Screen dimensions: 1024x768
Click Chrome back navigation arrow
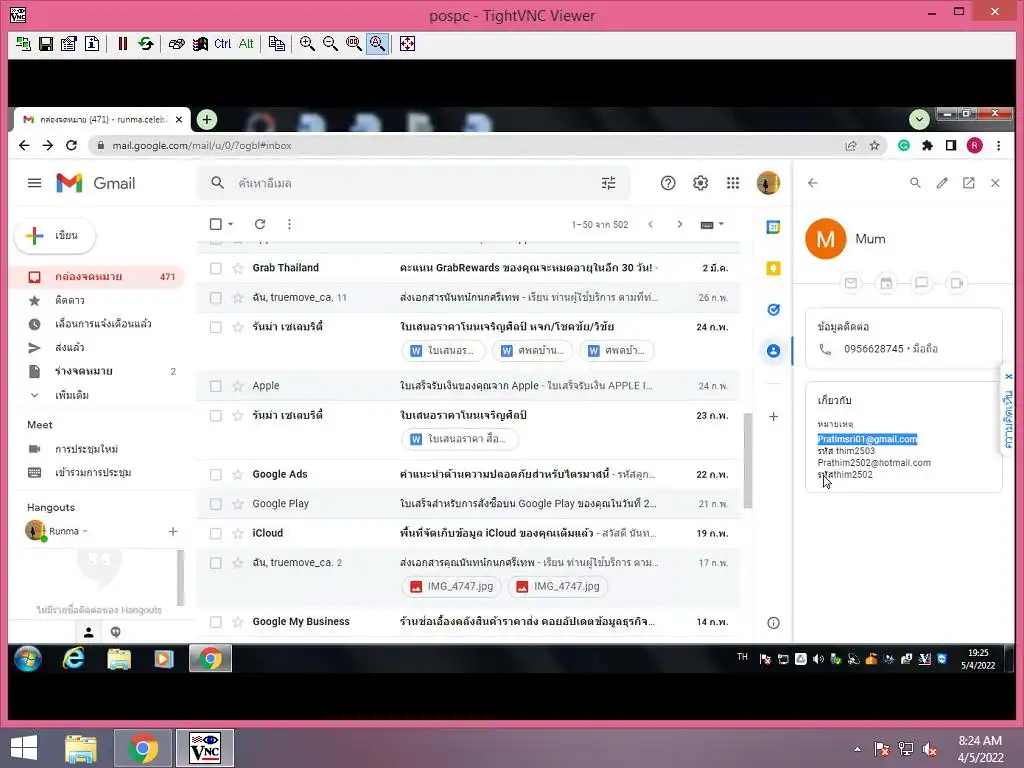pyautogui.click(x=24, y=146)
